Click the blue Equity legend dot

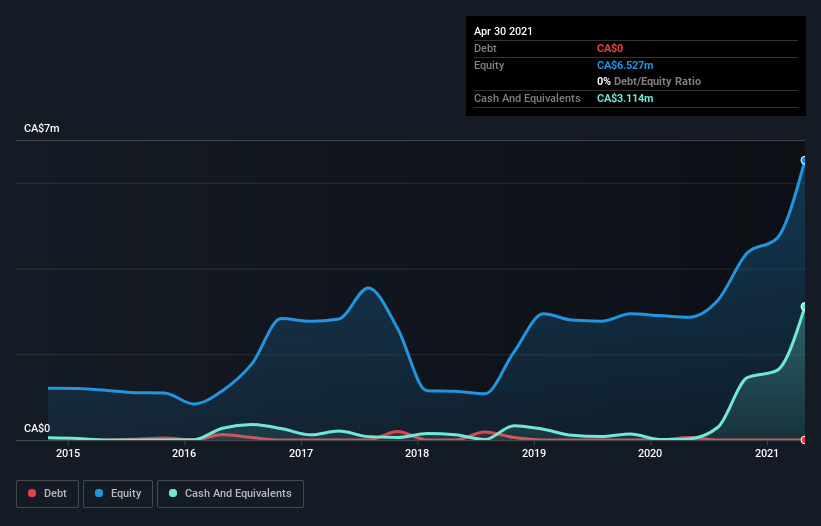[x=99, y=493]
